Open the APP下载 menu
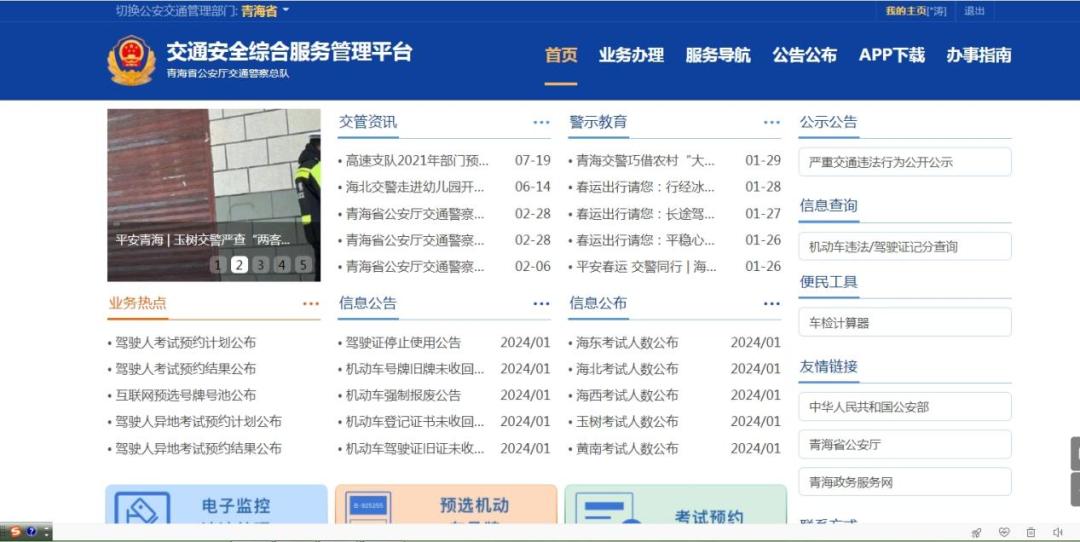The height and width of the screenshot is (542, 1080). click(891, 55)
